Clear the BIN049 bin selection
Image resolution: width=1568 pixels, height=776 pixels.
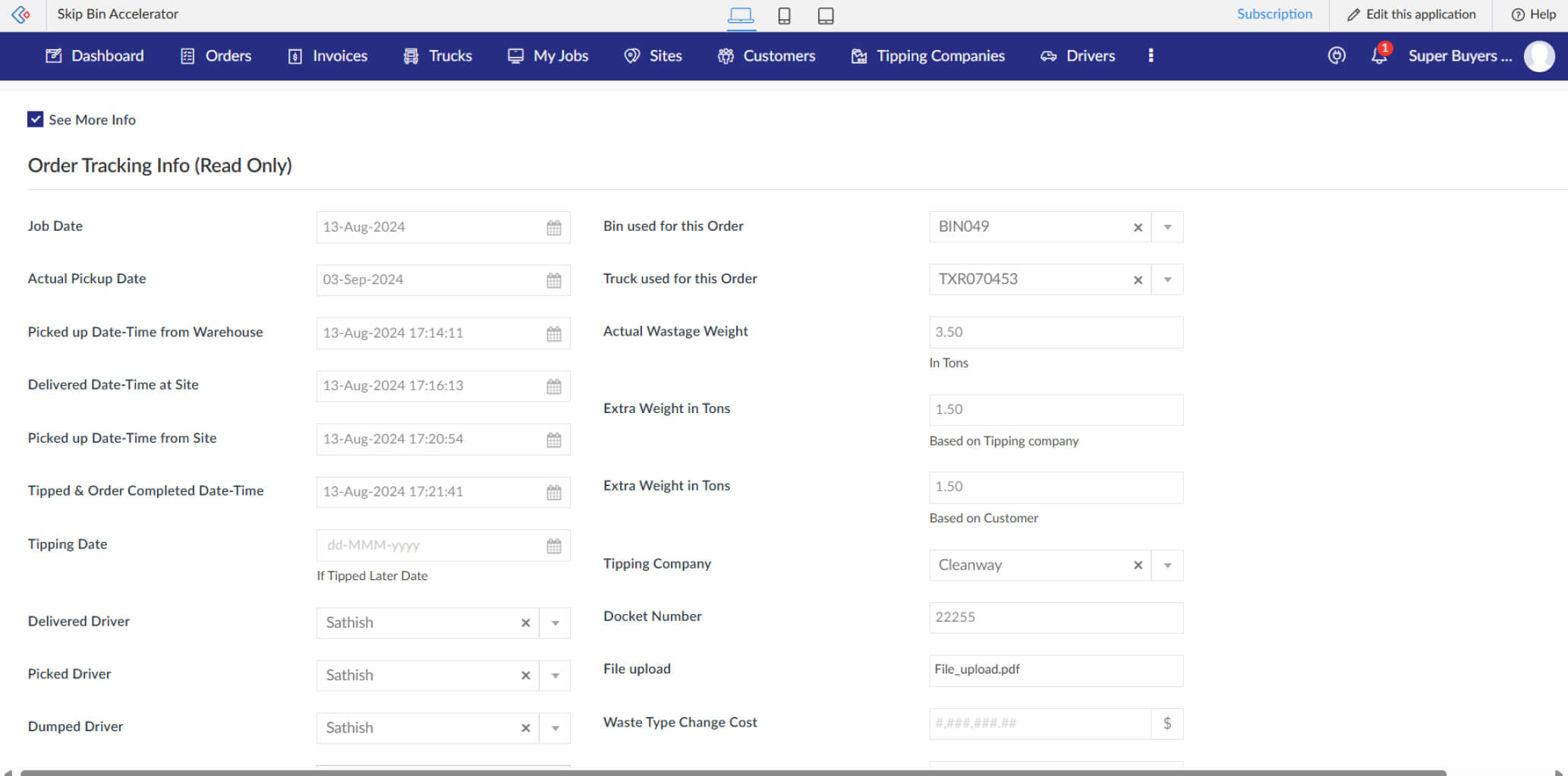tap(1138, 228)
